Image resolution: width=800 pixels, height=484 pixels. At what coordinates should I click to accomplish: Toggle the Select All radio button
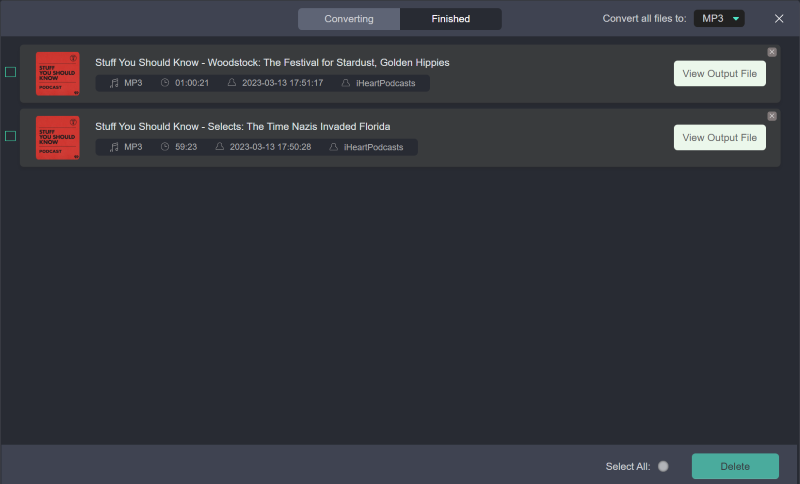pos(663,466)
